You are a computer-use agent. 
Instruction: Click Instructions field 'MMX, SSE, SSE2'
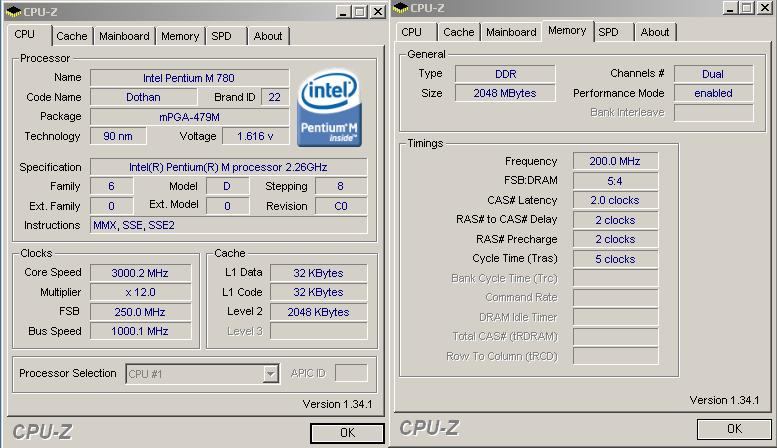click(228, 225)
